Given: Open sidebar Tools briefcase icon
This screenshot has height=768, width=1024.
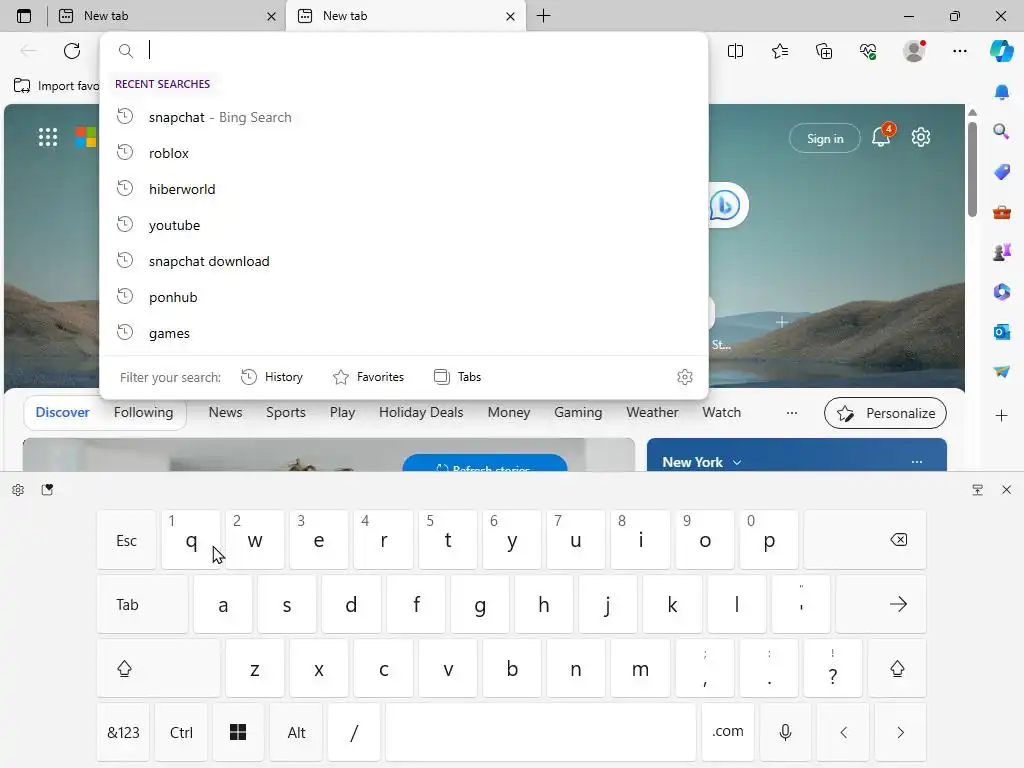Looking at the screenshot, I should tap(1002, 212).
